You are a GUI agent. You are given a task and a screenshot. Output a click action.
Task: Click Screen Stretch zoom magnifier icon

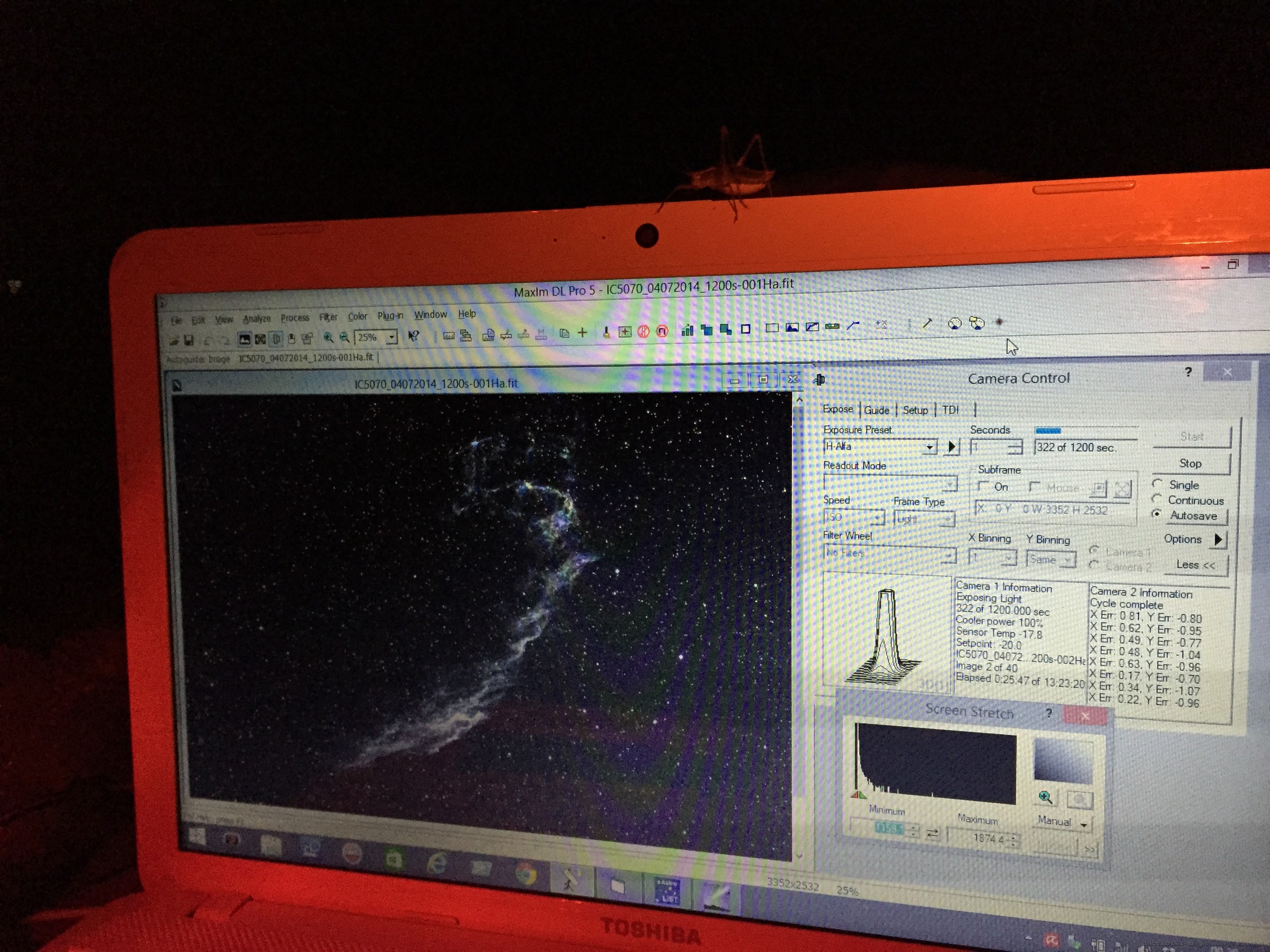pyautogui.click(x=1045, y=797)
